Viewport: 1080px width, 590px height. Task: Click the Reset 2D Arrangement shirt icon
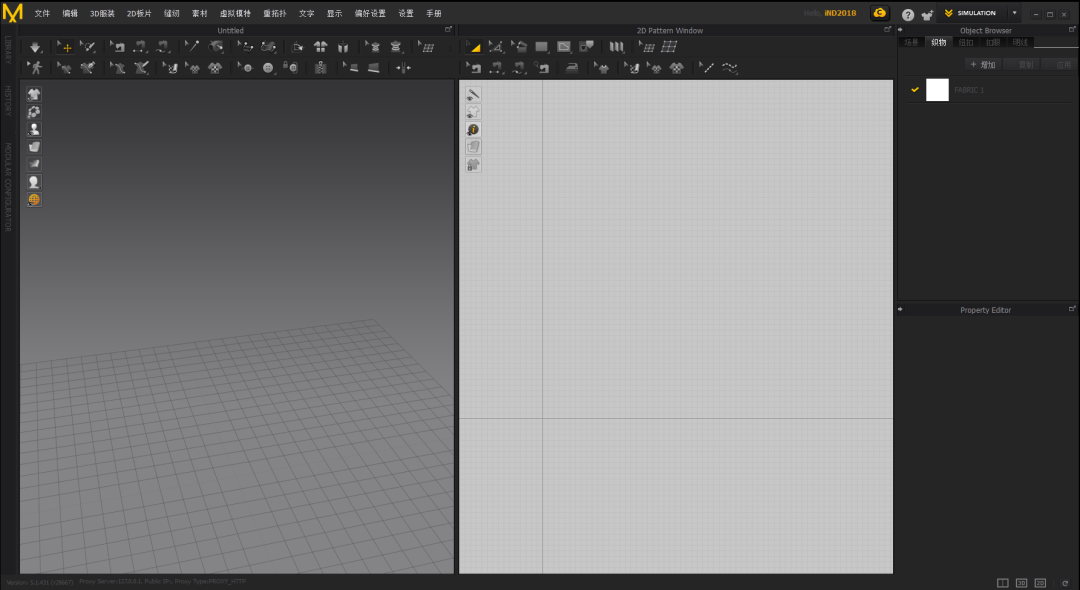coord(320,47)
